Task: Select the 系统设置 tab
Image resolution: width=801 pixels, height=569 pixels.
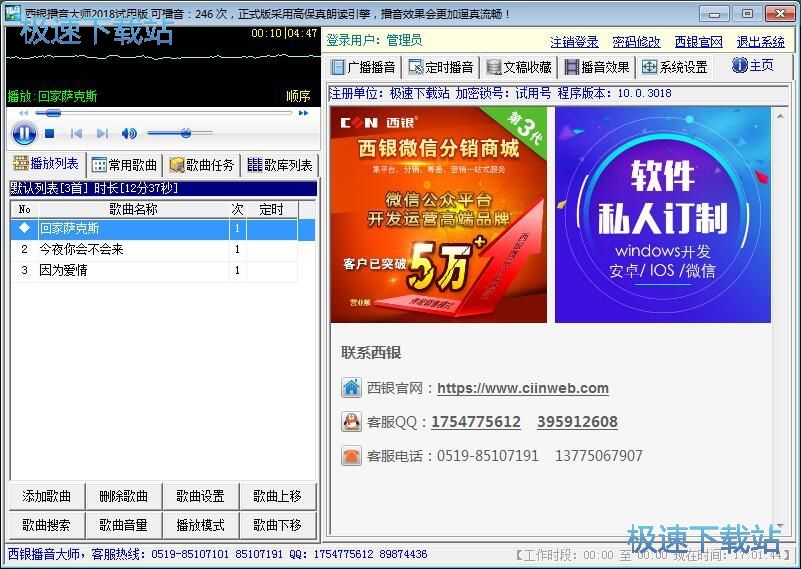Action: 675,67
